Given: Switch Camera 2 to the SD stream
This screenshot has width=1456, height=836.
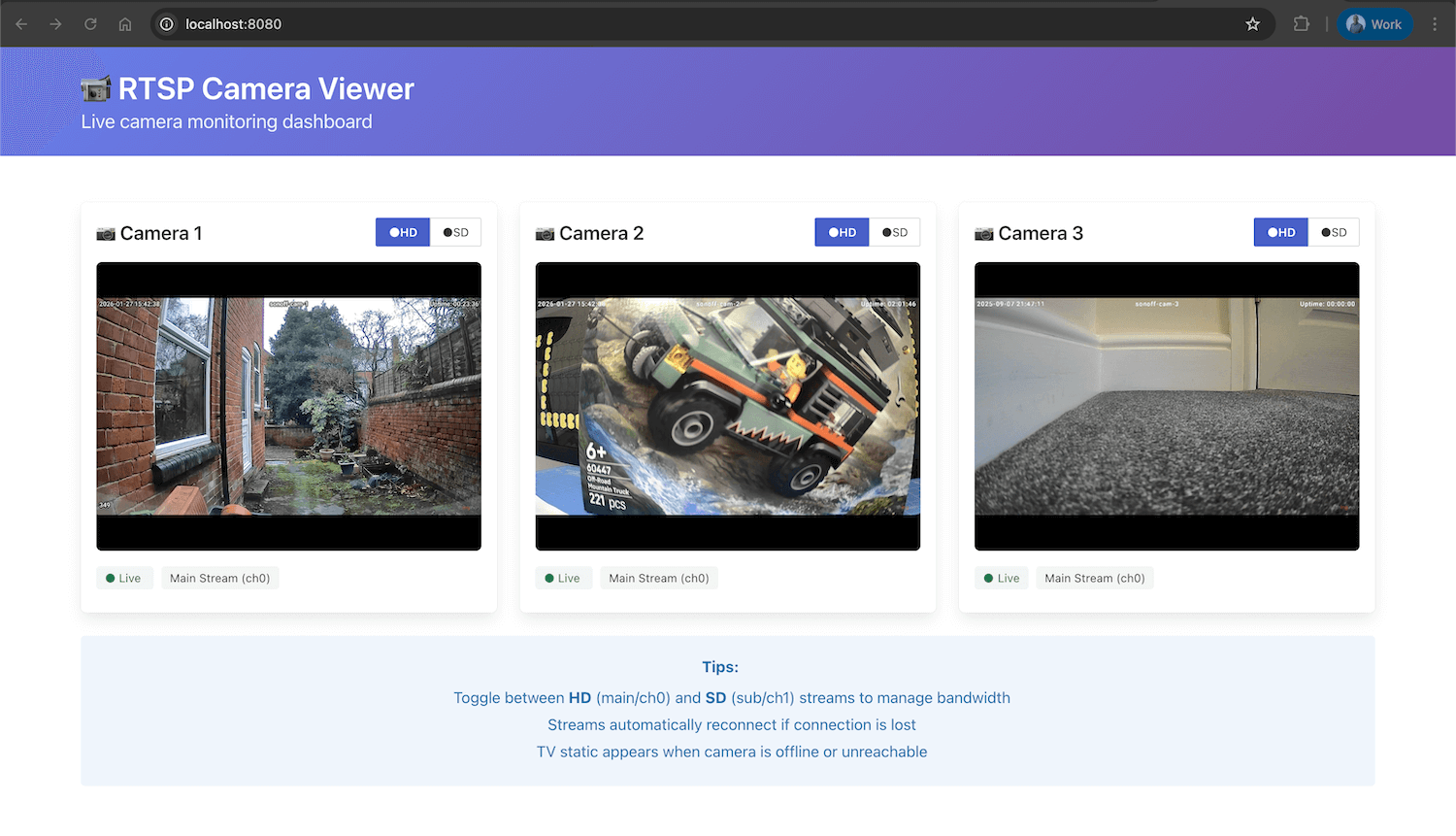Looking at the screenshot, I should pos(894,232).
